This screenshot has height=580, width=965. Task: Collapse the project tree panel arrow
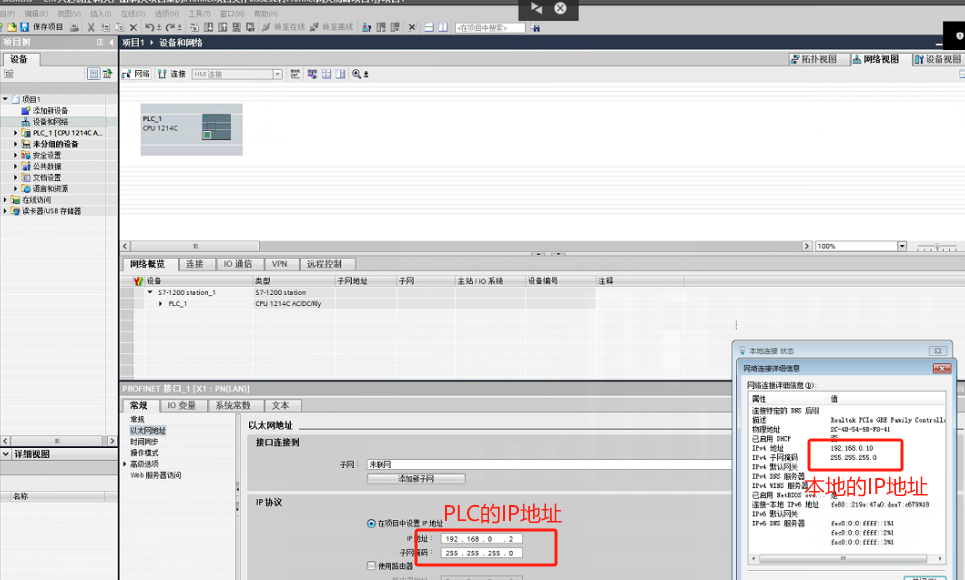(111, 42)
